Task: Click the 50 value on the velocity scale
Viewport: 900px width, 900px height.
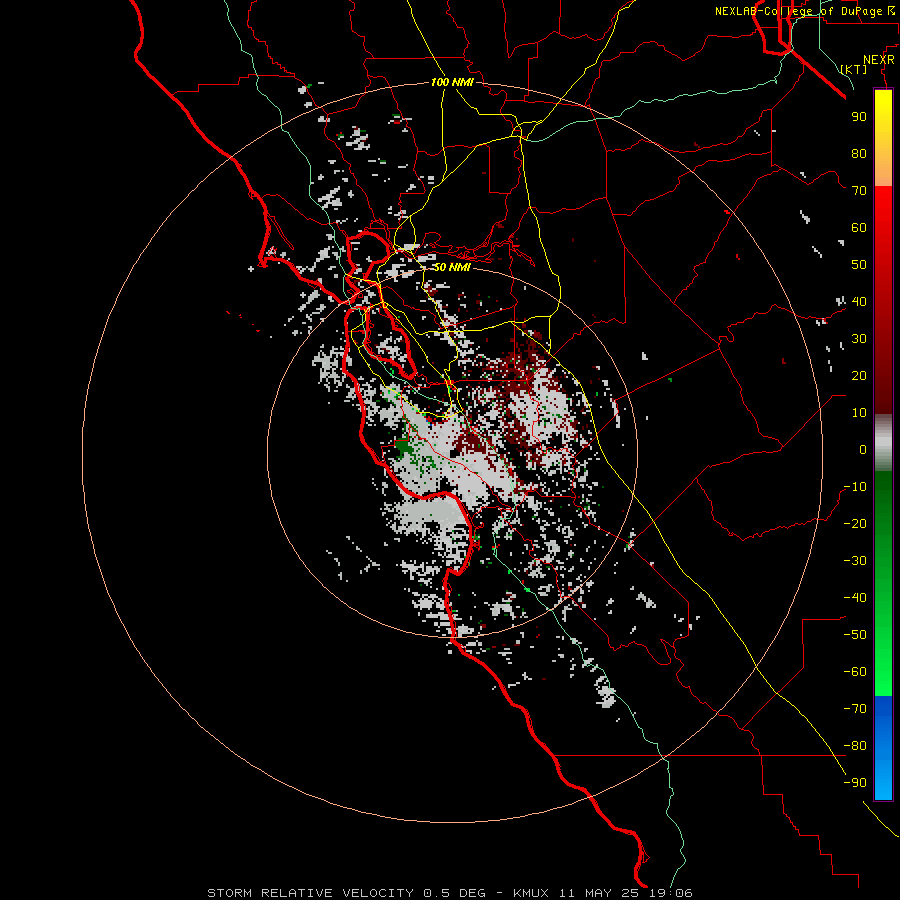Action: 859,265
